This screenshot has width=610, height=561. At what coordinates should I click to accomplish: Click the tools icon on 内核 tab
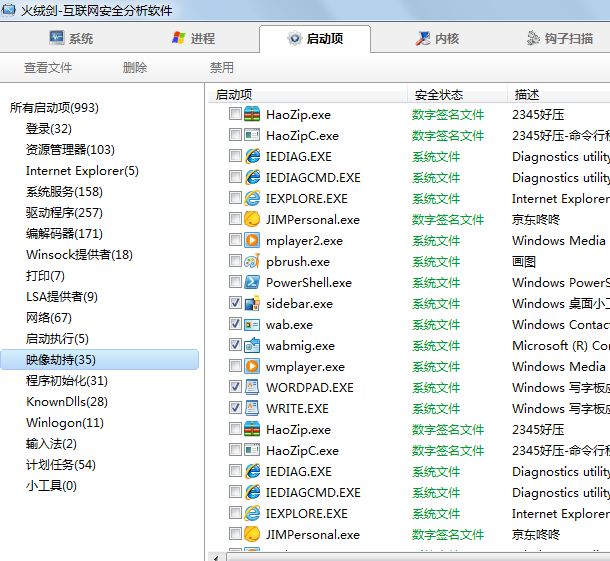coord(423,38)
